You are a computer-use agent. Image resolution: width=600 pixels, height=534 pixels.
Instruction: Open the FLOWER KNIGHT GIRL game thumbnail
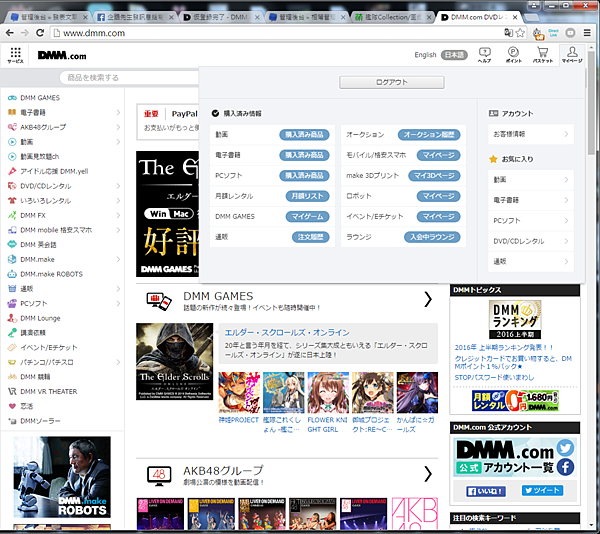tap(328, 392)
